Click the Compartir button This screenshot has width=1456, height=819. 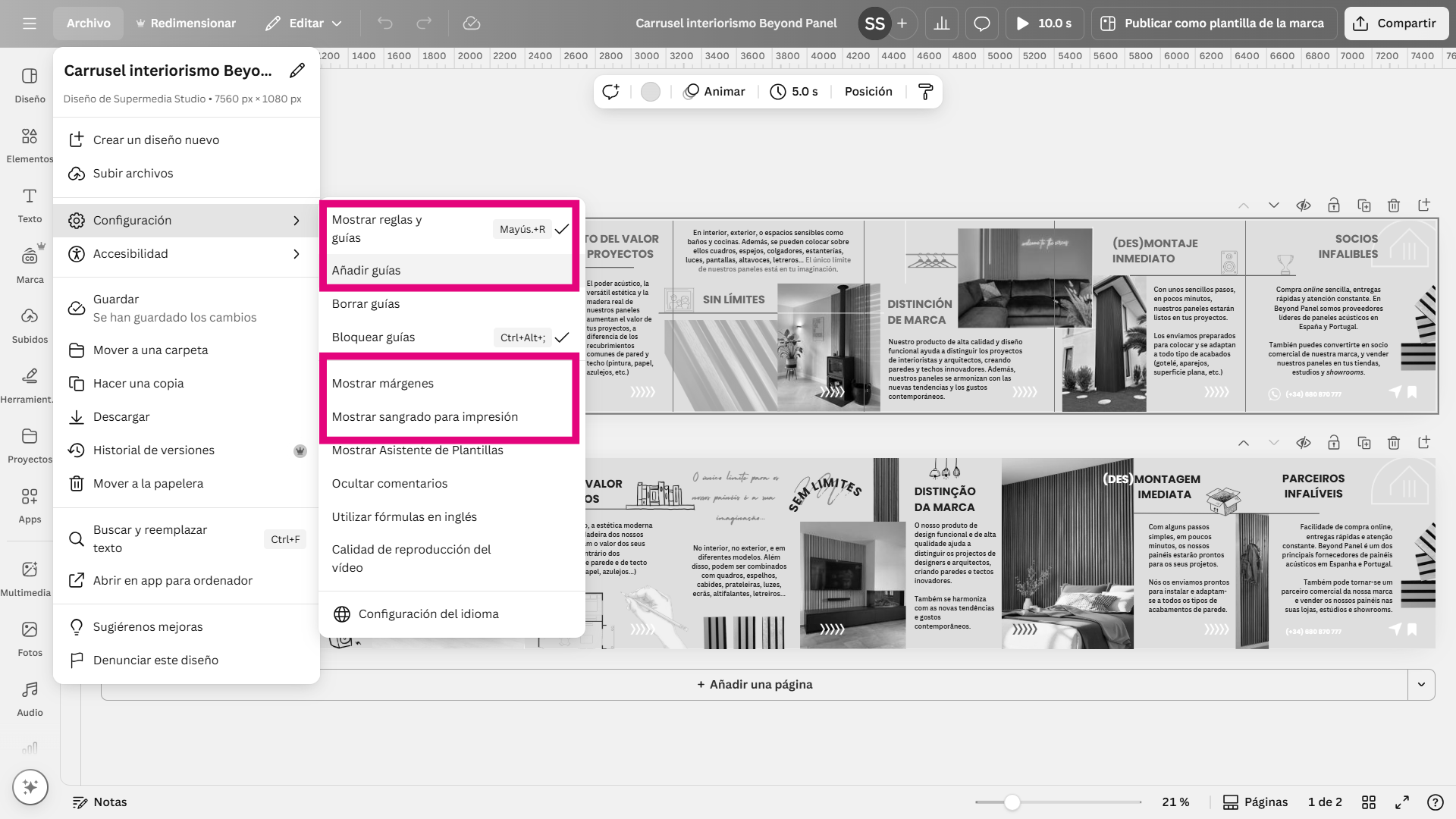click(x=1395, y=24)
